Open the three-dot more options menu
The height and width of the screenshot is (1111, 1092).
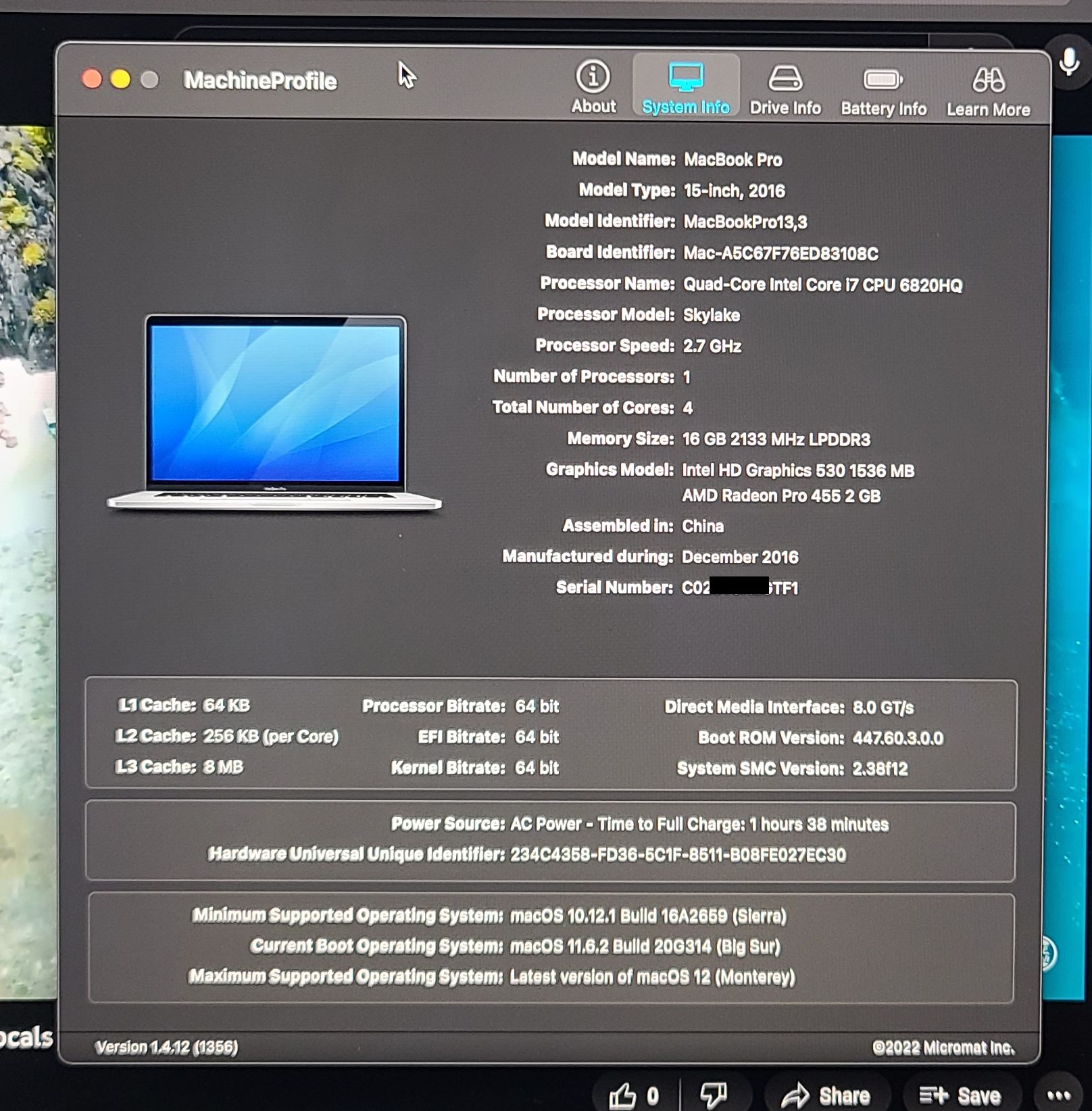tap(1059, 1095)
